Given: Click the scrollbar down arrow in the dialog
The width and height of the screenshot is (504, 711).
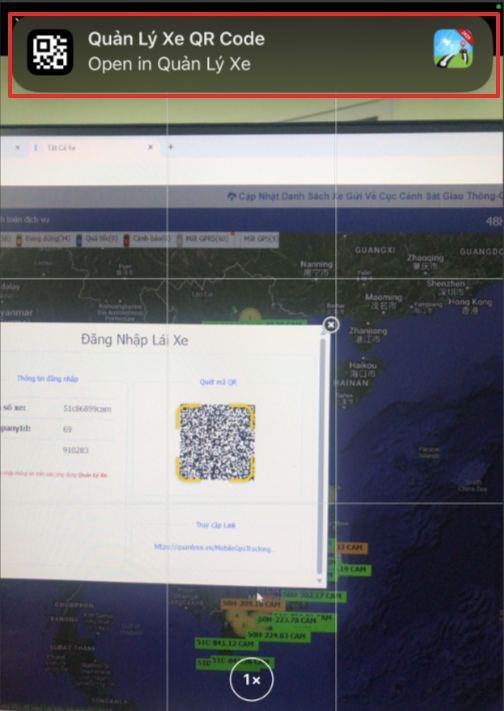Looking at the screenshot, I should 319,581.
